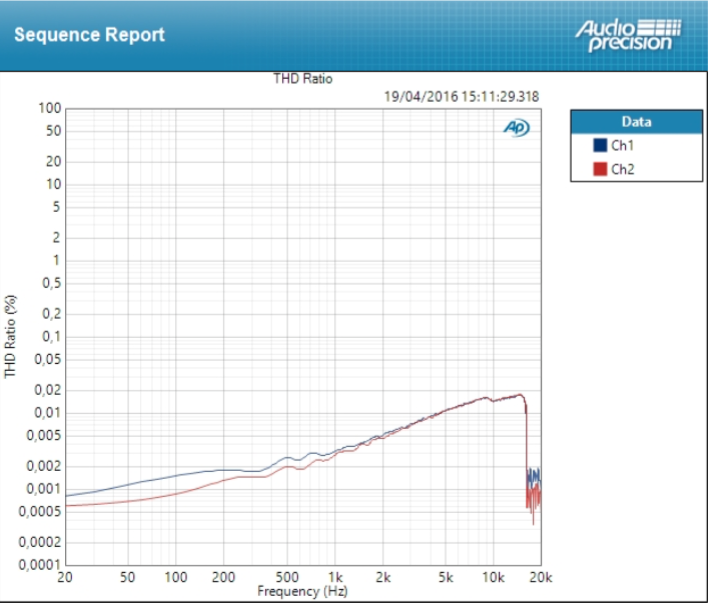Image resolution: width=708 pixels, height=603 pixels.
Task: Click the round AP watermark icon in graph
Action: click(x=516, y=128)
